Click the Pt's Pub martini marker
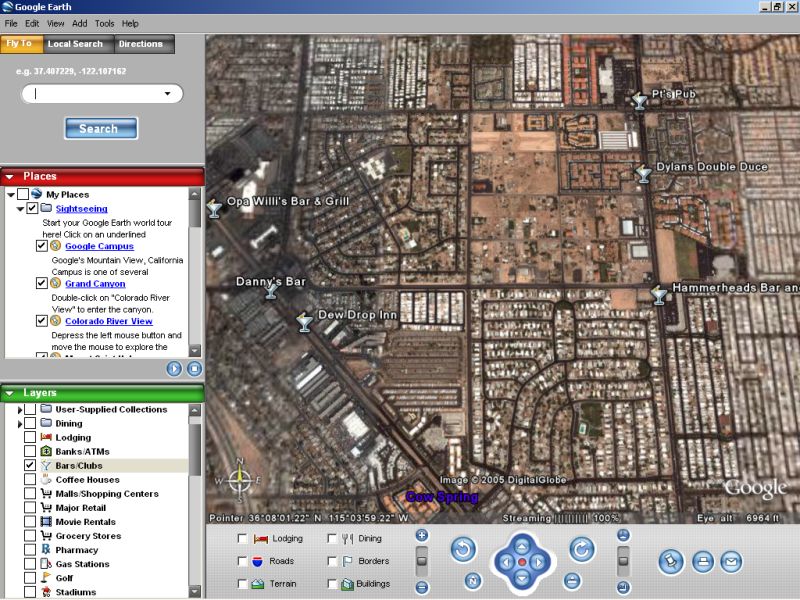Image resolution: width=800 pixels, height=600 pixels. tap(640, 101)
